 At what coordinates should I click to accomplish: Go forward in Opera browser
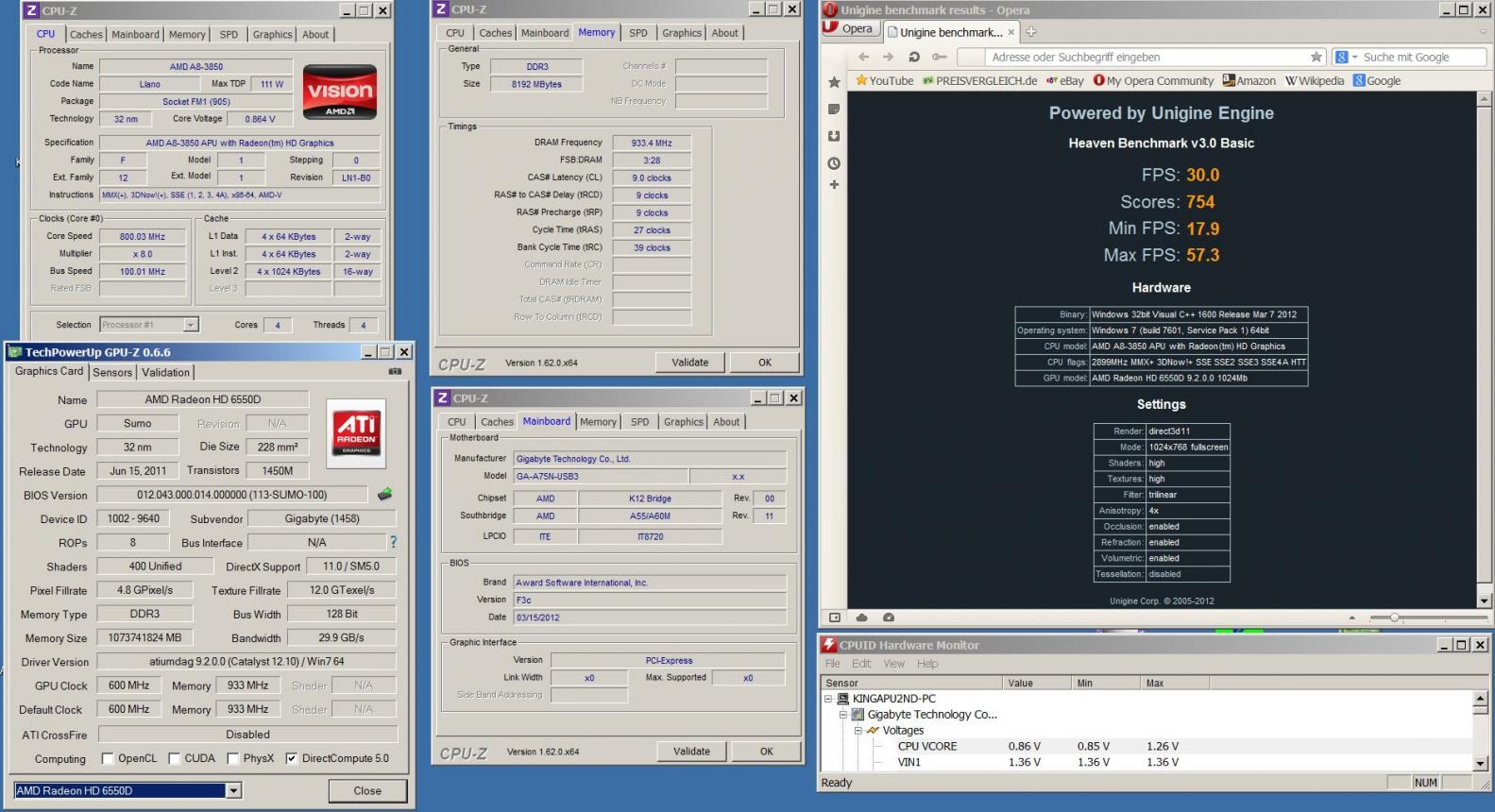(888, 57)
